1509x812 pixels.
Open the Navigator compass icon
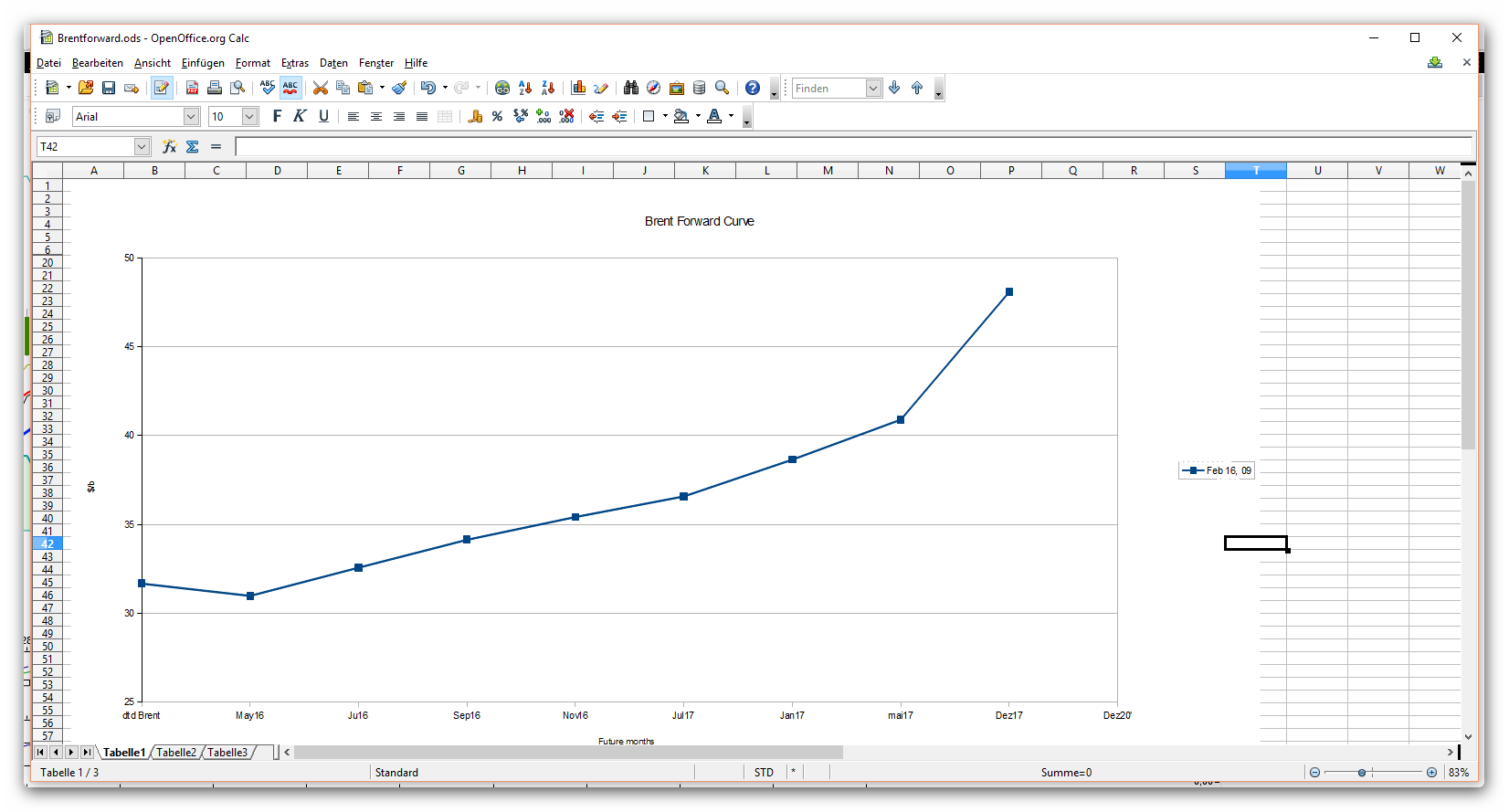(x=653, y=88)
